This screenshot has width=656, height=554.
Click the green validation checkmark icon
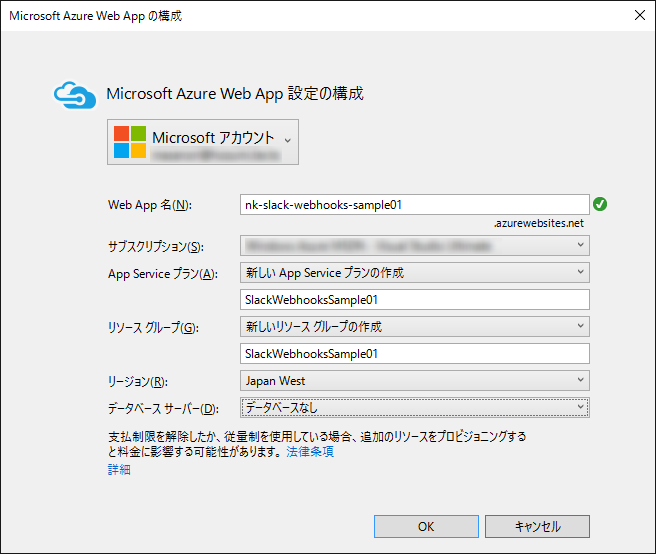point(600,204)
